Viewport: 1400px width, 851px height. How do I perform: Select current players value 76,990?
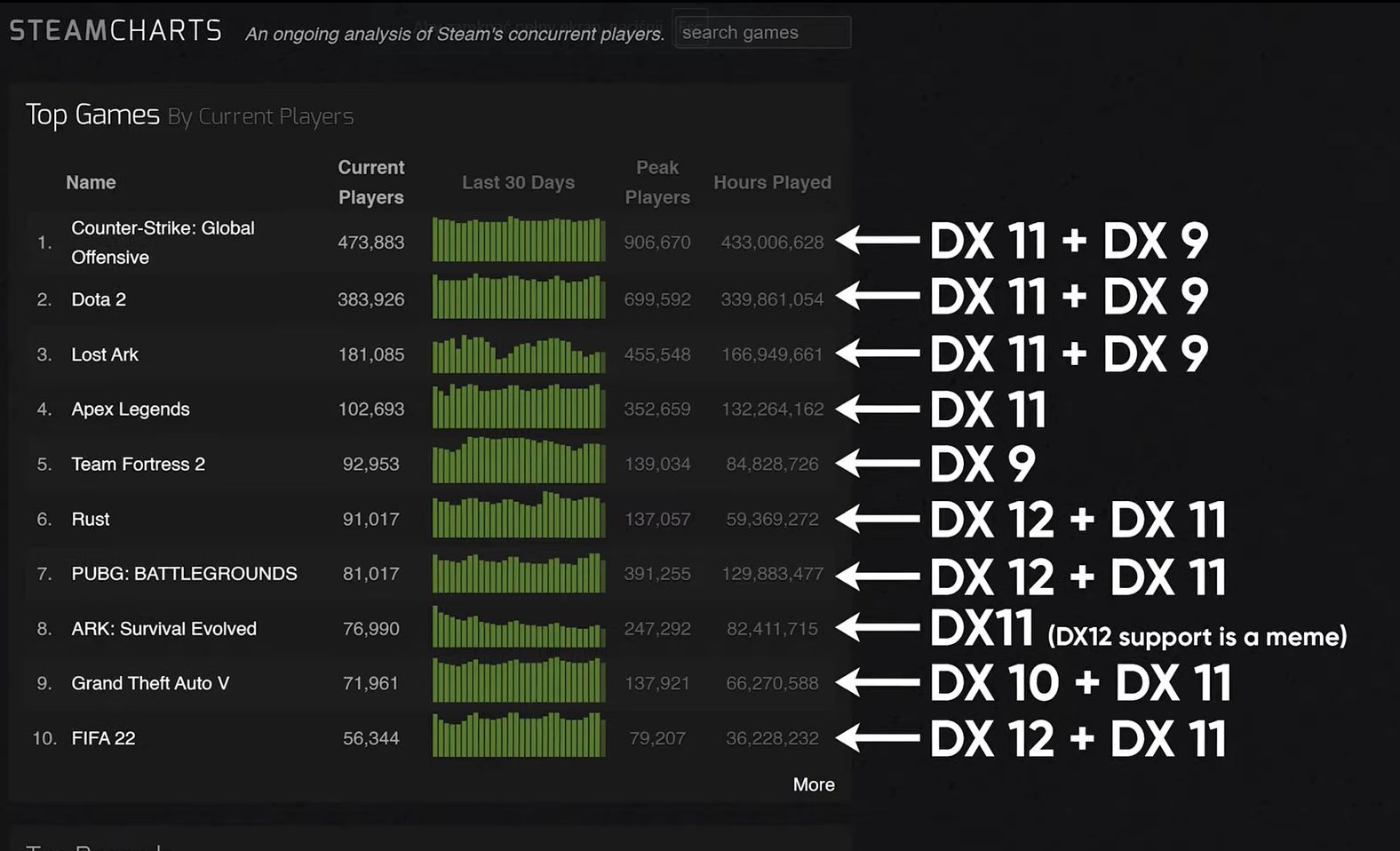[371, 629]
